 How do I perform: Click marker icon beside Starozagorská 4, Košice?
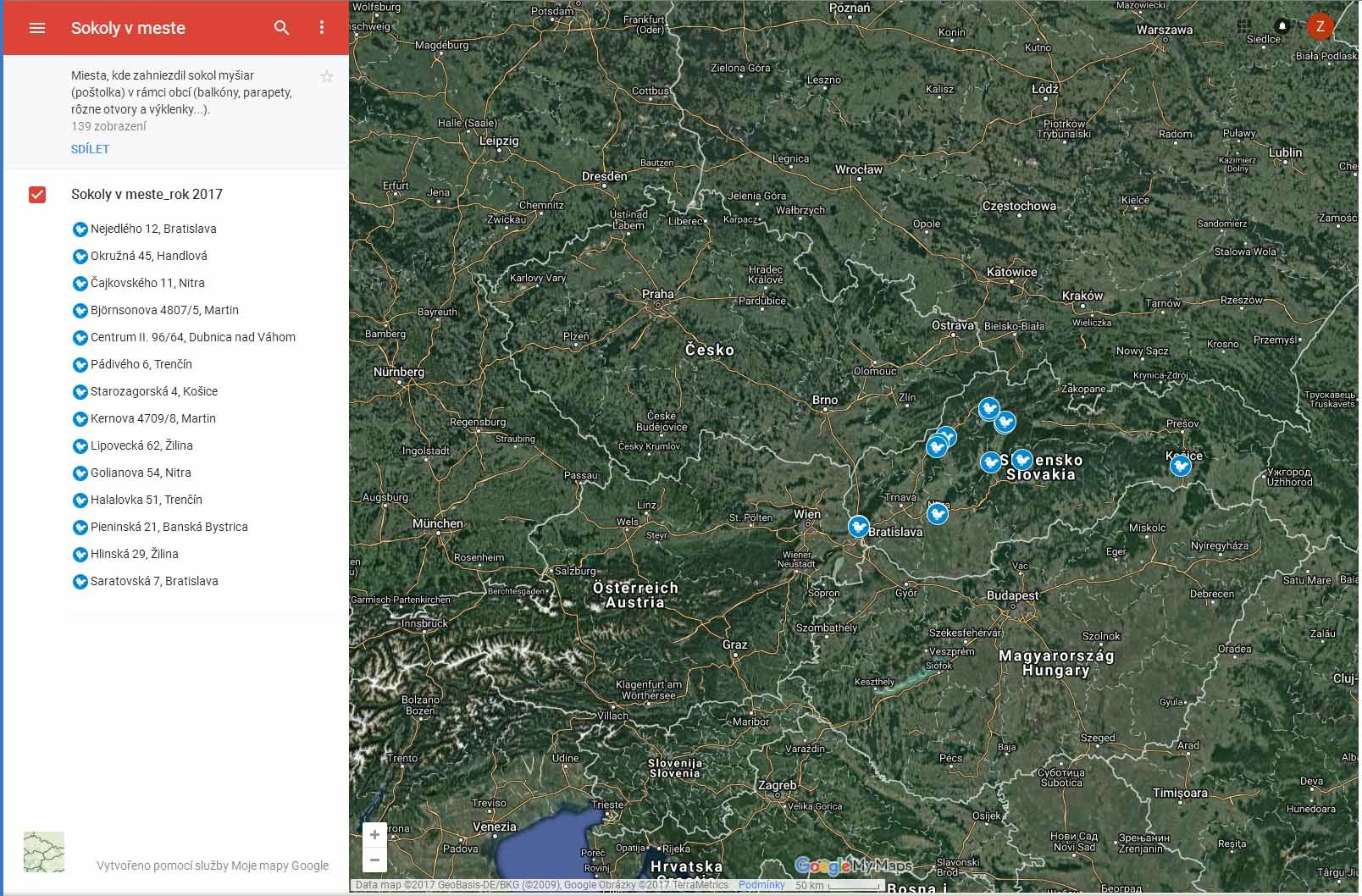[x=80, y=392]
